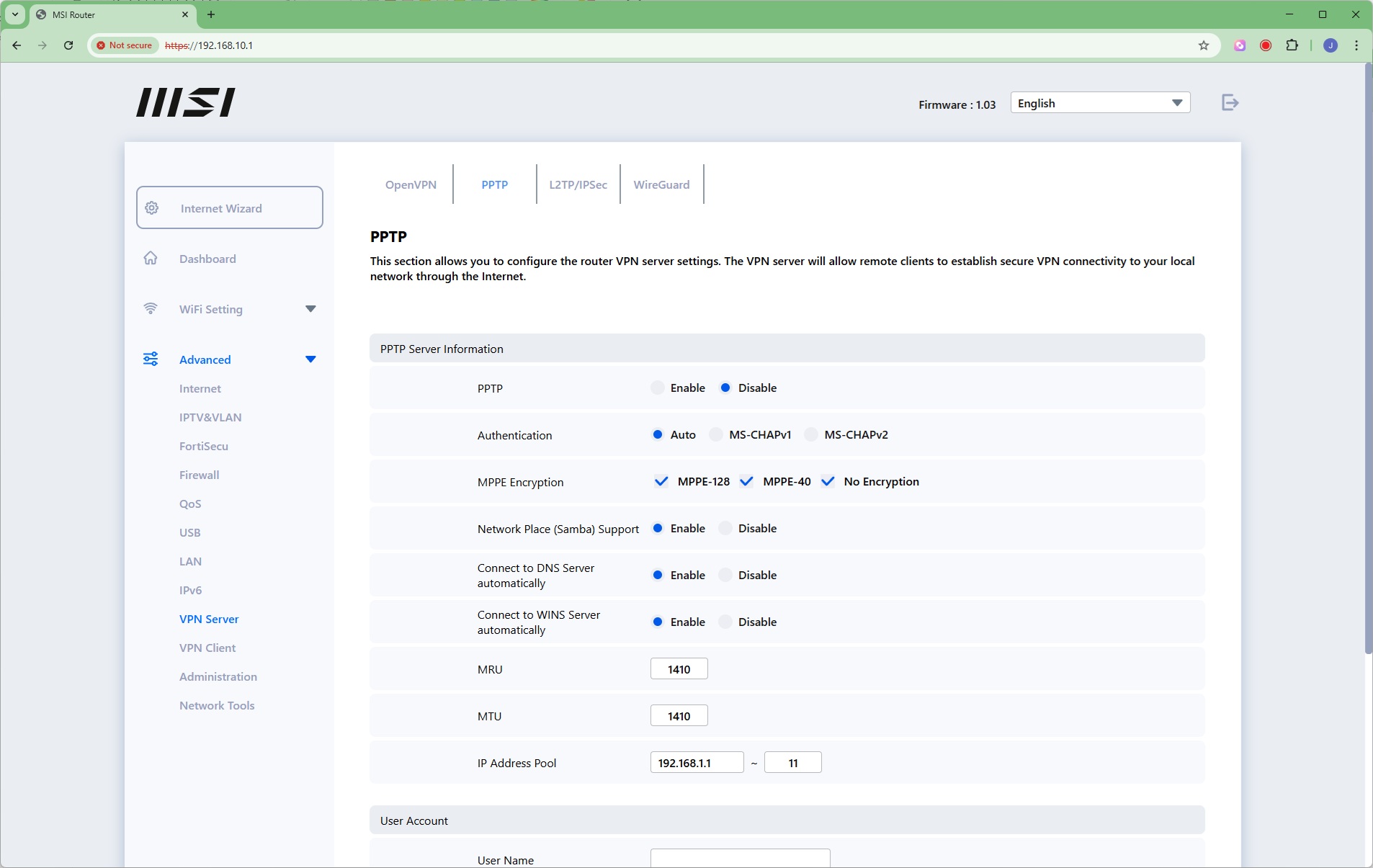Click the Advanced sliders icon

click(x=151, y=359)
